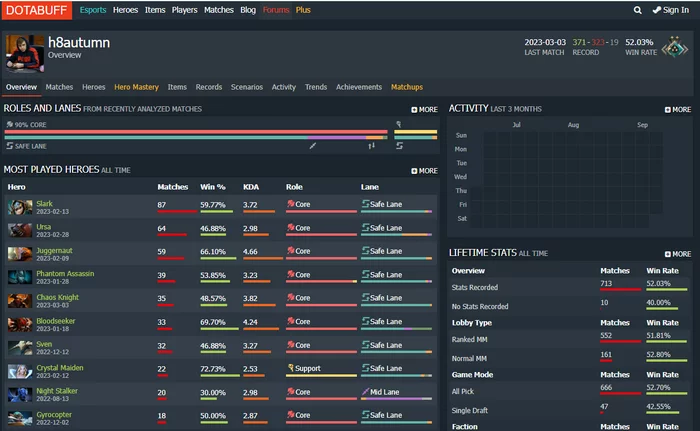Open the Plus page

coord(303,10)
